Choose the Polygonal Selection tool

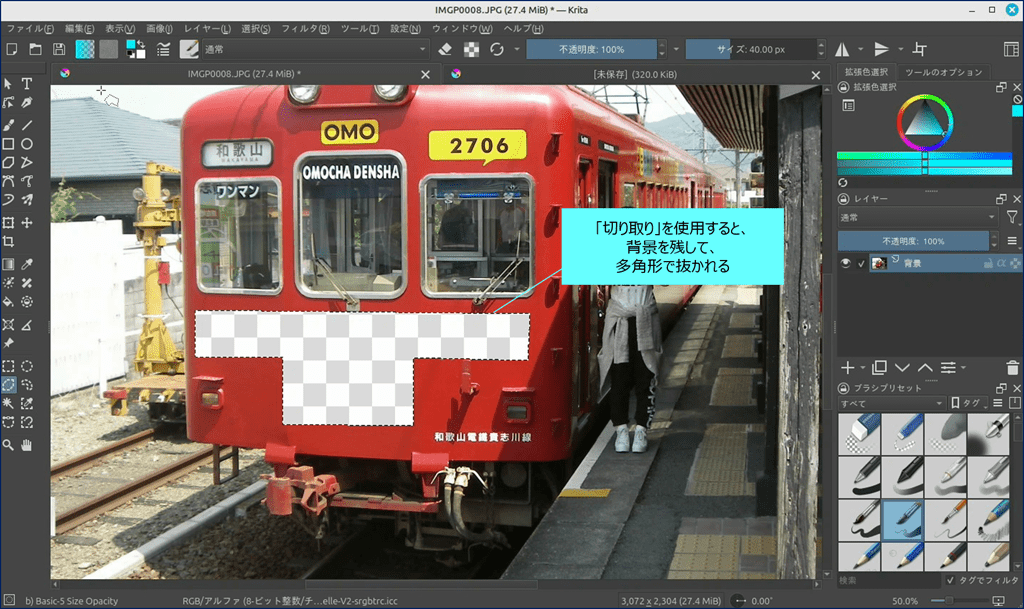pos(8,384)
